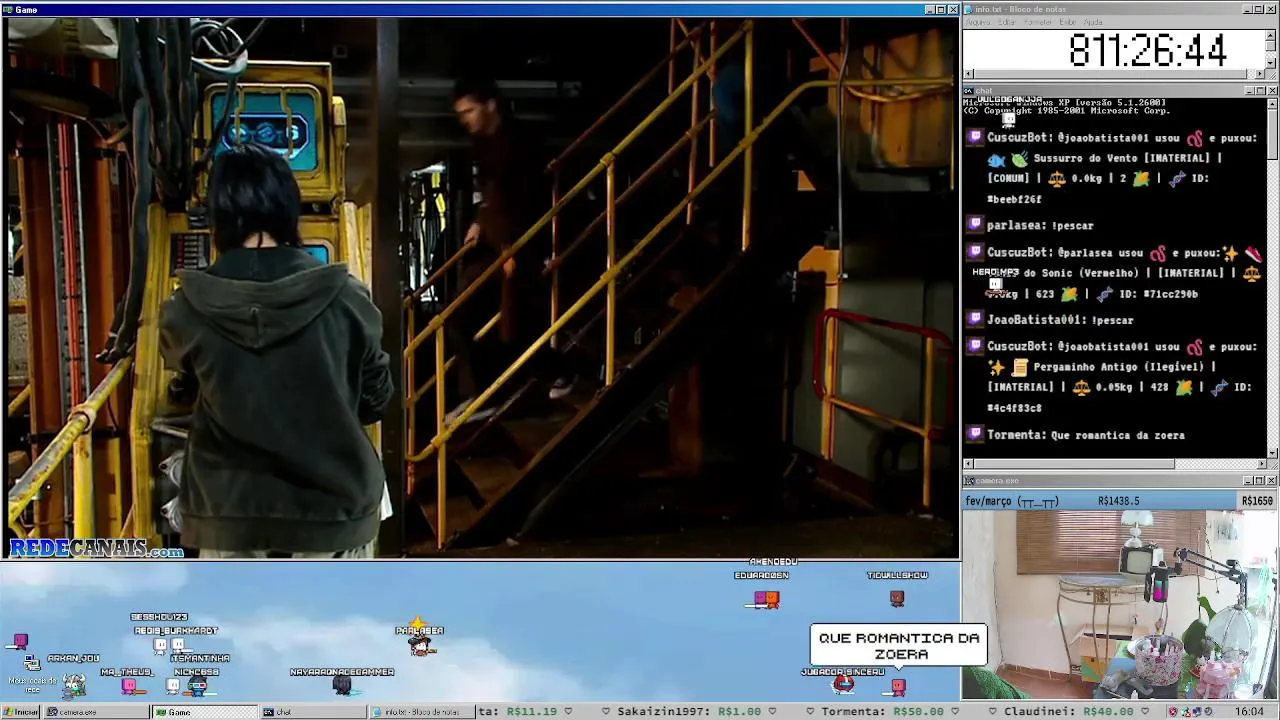The width and height of the screenshot is (1280, 720).
Task: Click the leaf wind emoji before Sussurro do Vento
Action: (1018, 159)
